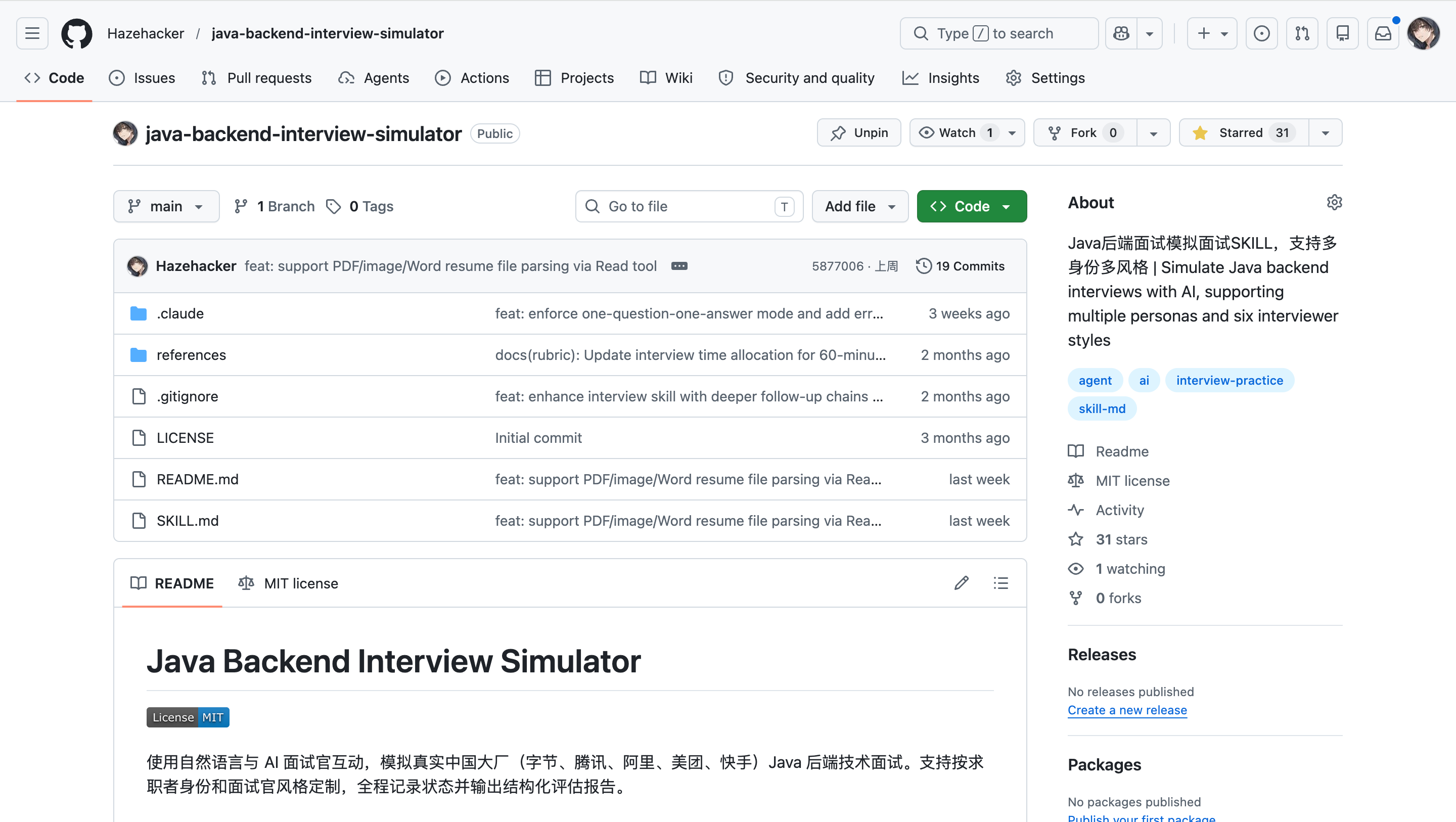Open the star lists dropdown

(x=1326, y=133)
